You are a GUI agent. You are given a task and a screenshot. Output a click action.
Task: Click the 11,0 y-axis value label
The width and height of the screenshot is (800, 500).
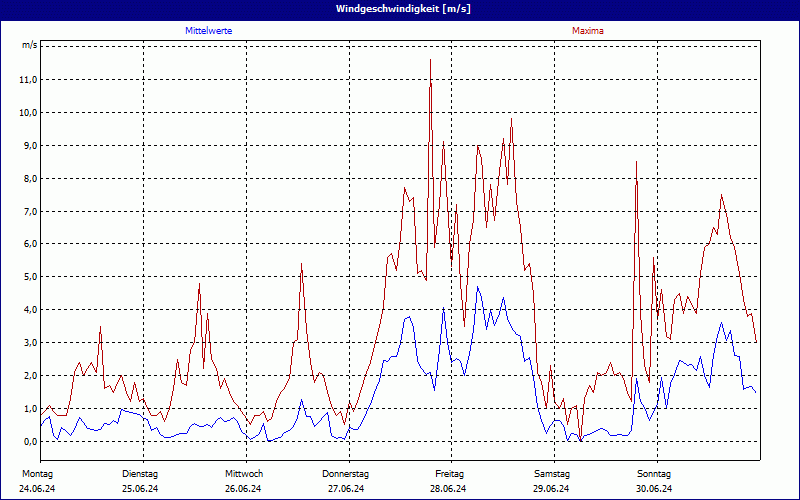click(27, 80)
